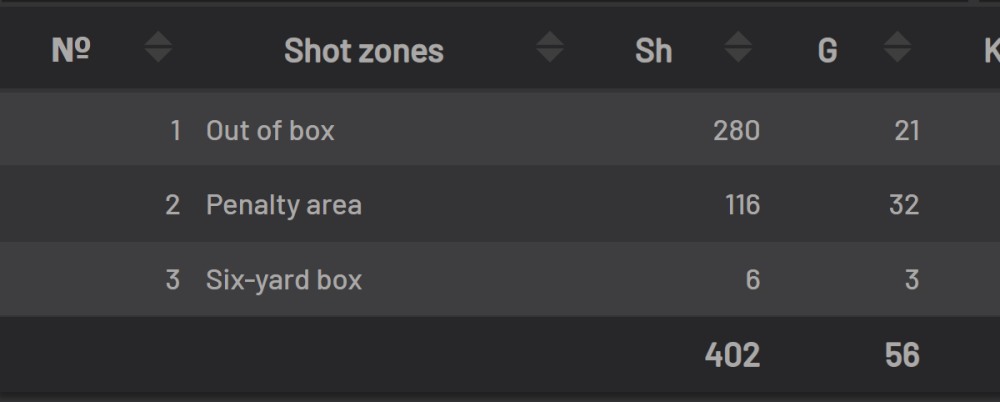Click the 32 goals cell

[904, 205]
